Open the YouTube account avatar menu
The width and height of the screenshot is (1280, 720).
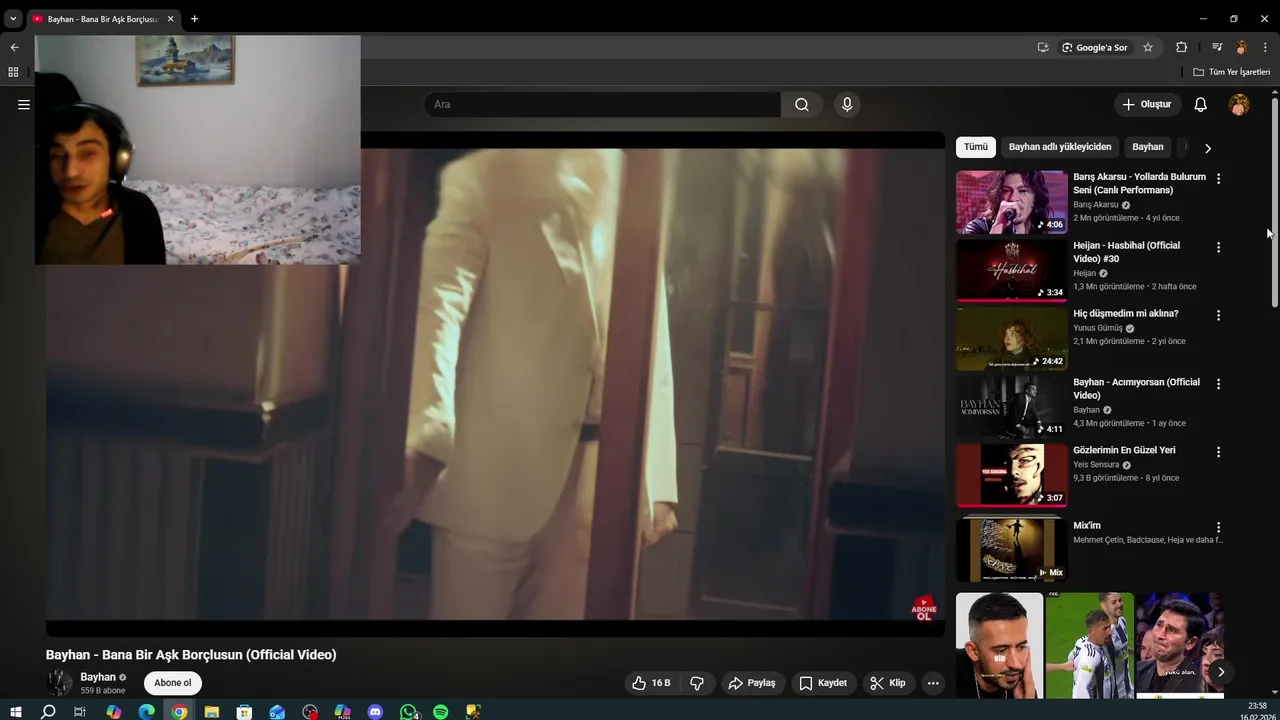[x=1239, y=104]
